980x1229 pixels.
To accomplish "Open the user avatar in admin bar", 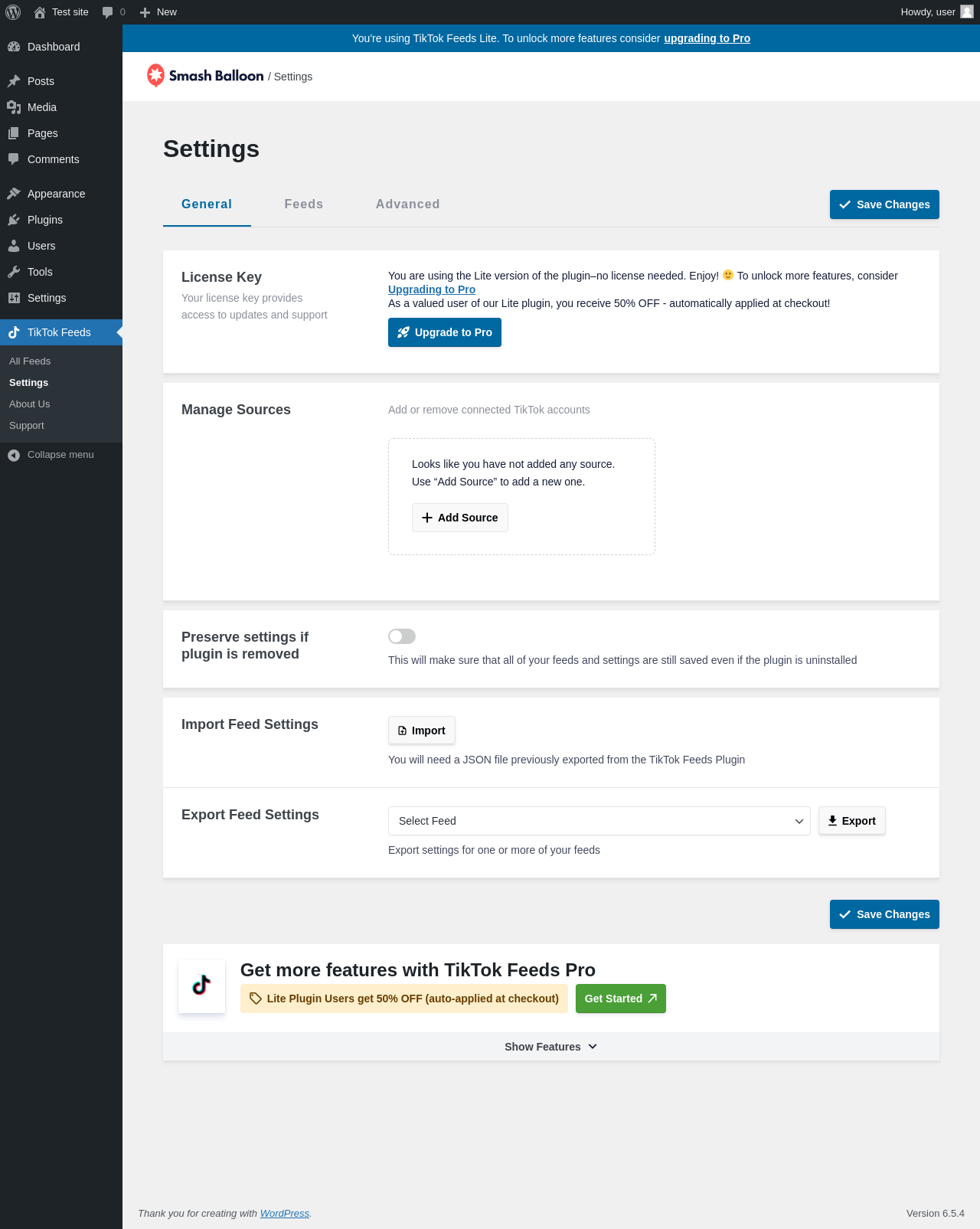I will pos(967,11).
